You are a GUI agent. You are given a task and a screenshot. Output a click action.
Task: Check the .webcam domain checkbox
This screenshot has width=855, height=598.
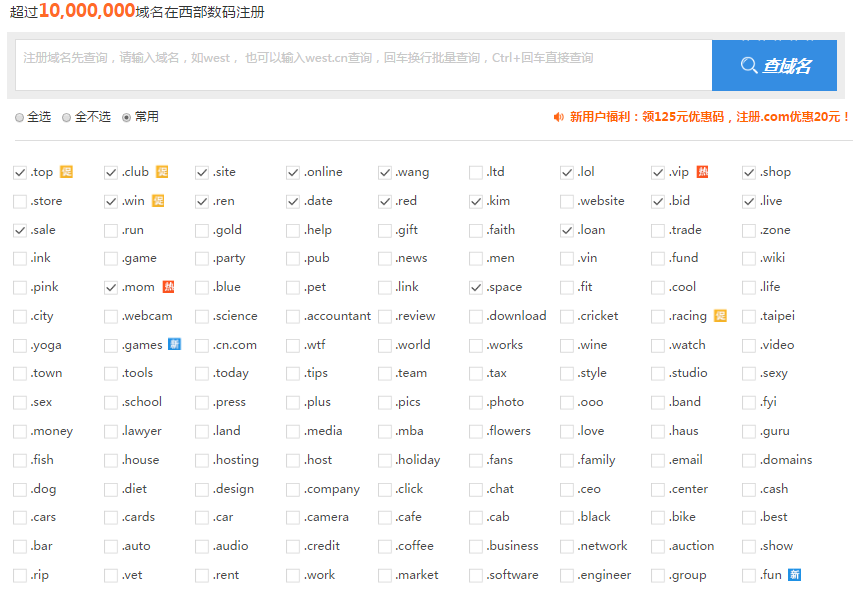point(111,317)
